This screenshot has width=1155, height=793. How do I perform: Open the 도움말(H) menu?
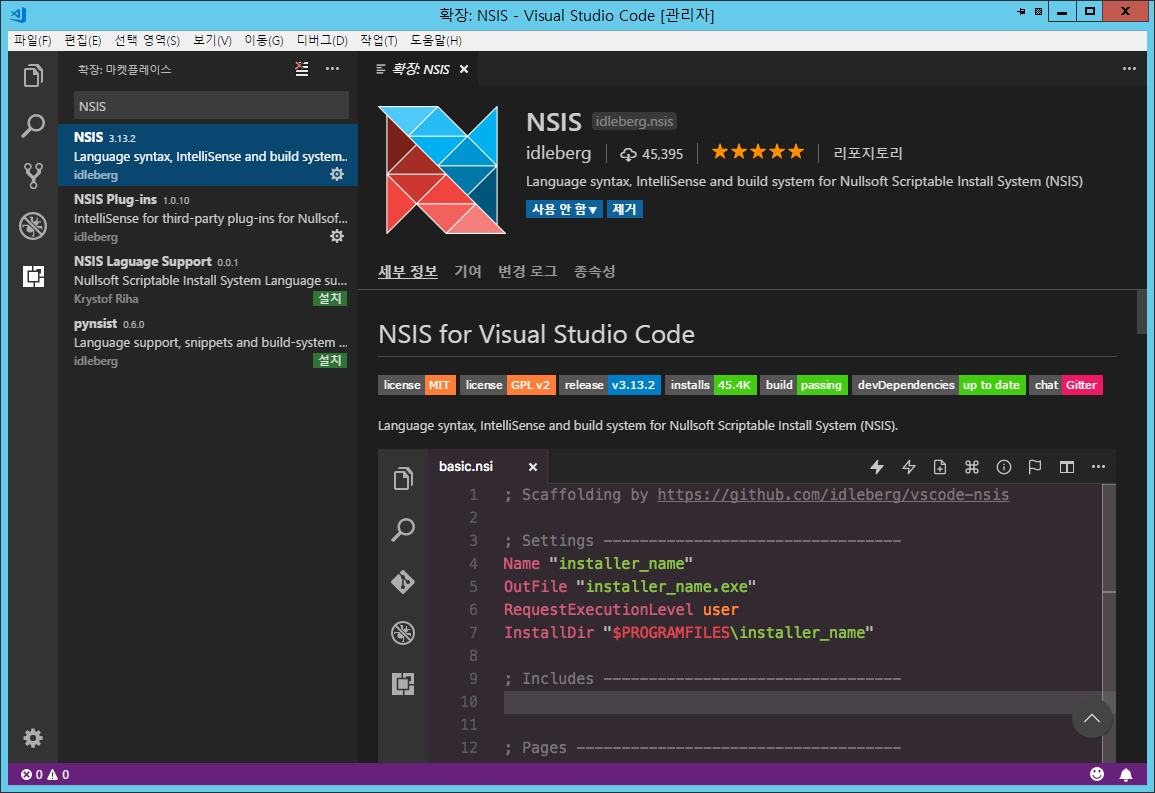(436, 40)
